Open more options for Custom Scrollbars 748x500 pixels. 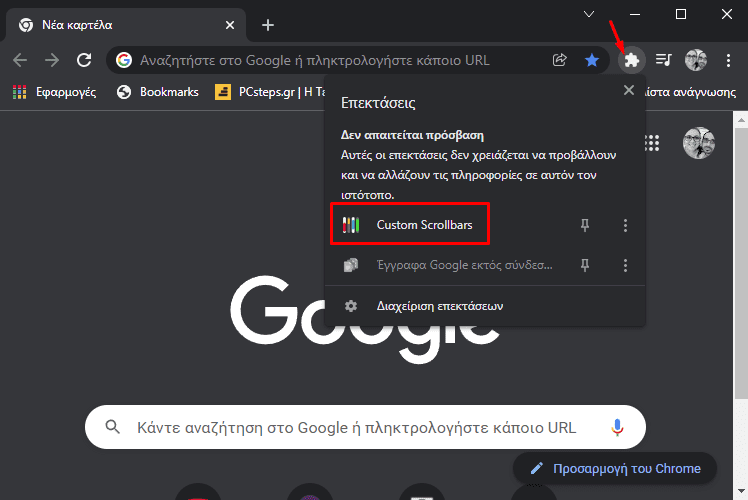tap(625, 225)
